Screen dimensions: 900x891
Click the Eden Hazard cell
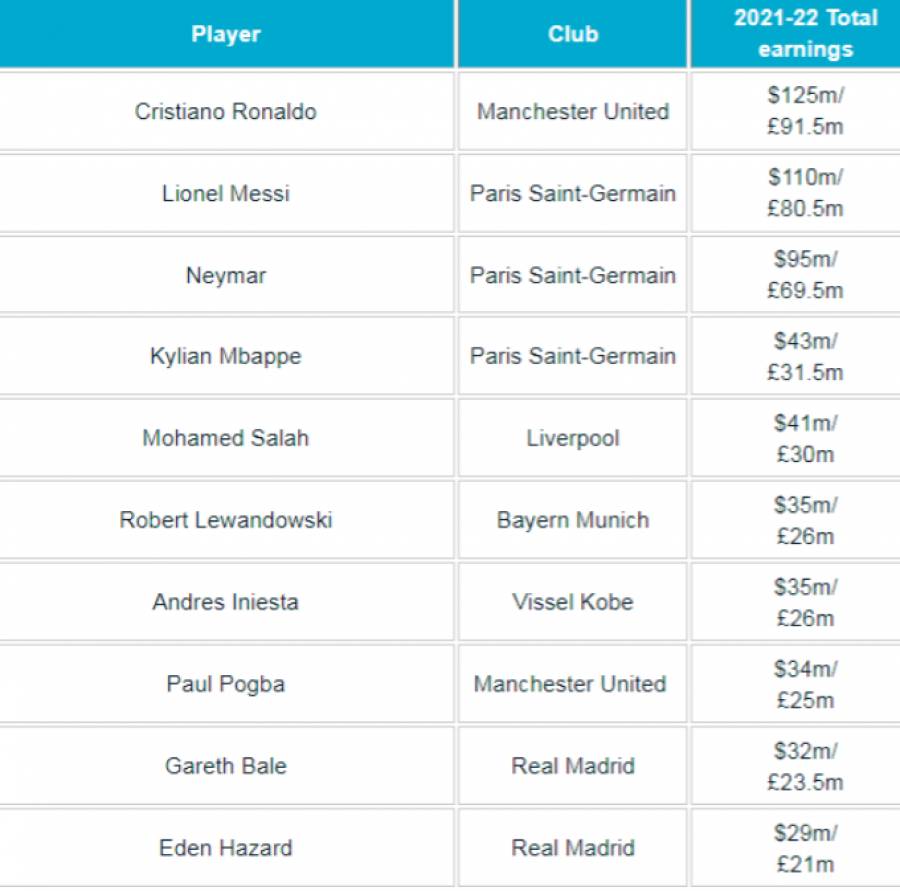tap(226, 848)
